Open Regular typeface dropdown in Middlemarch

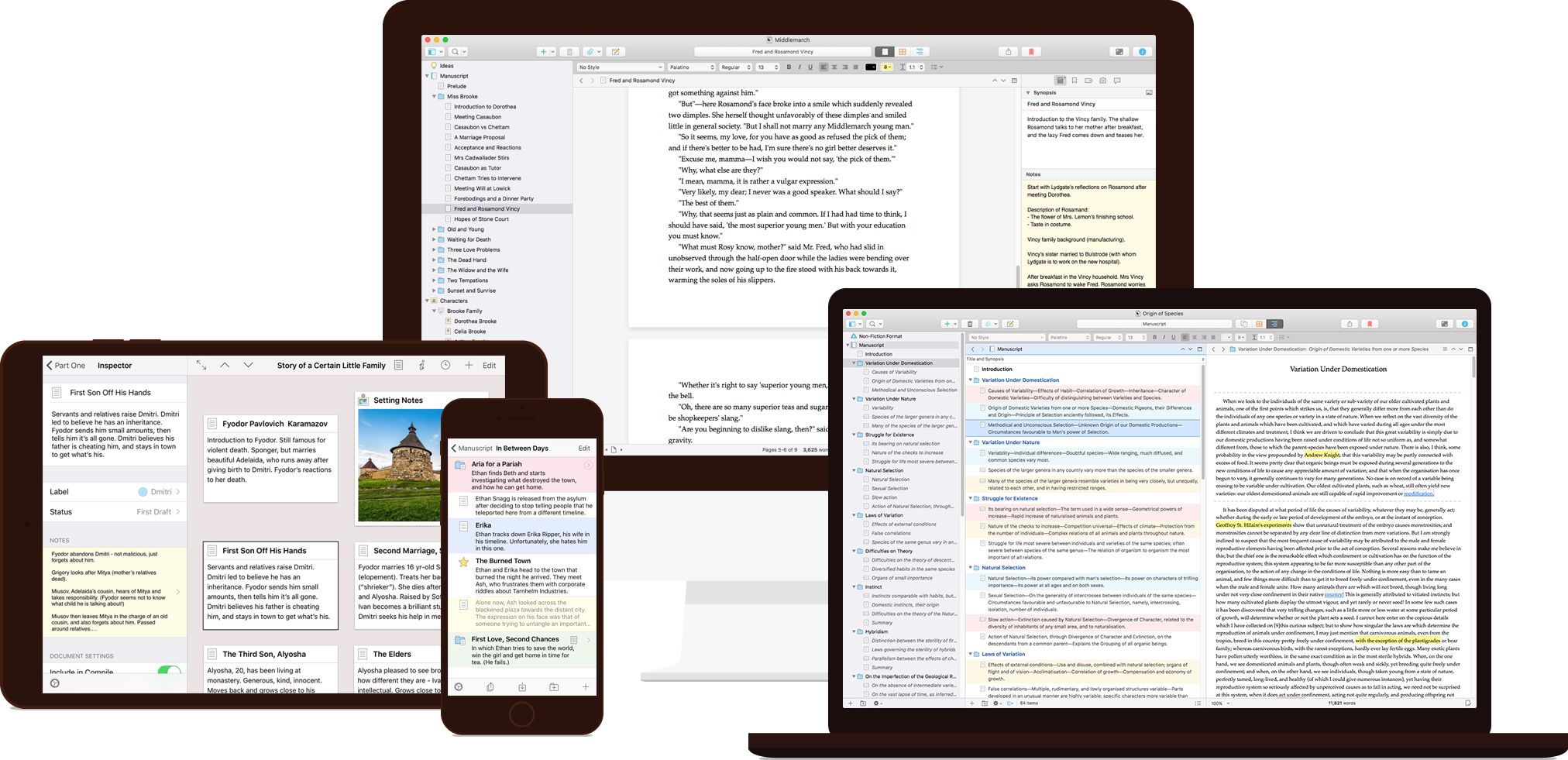click(x=736, y=67)
